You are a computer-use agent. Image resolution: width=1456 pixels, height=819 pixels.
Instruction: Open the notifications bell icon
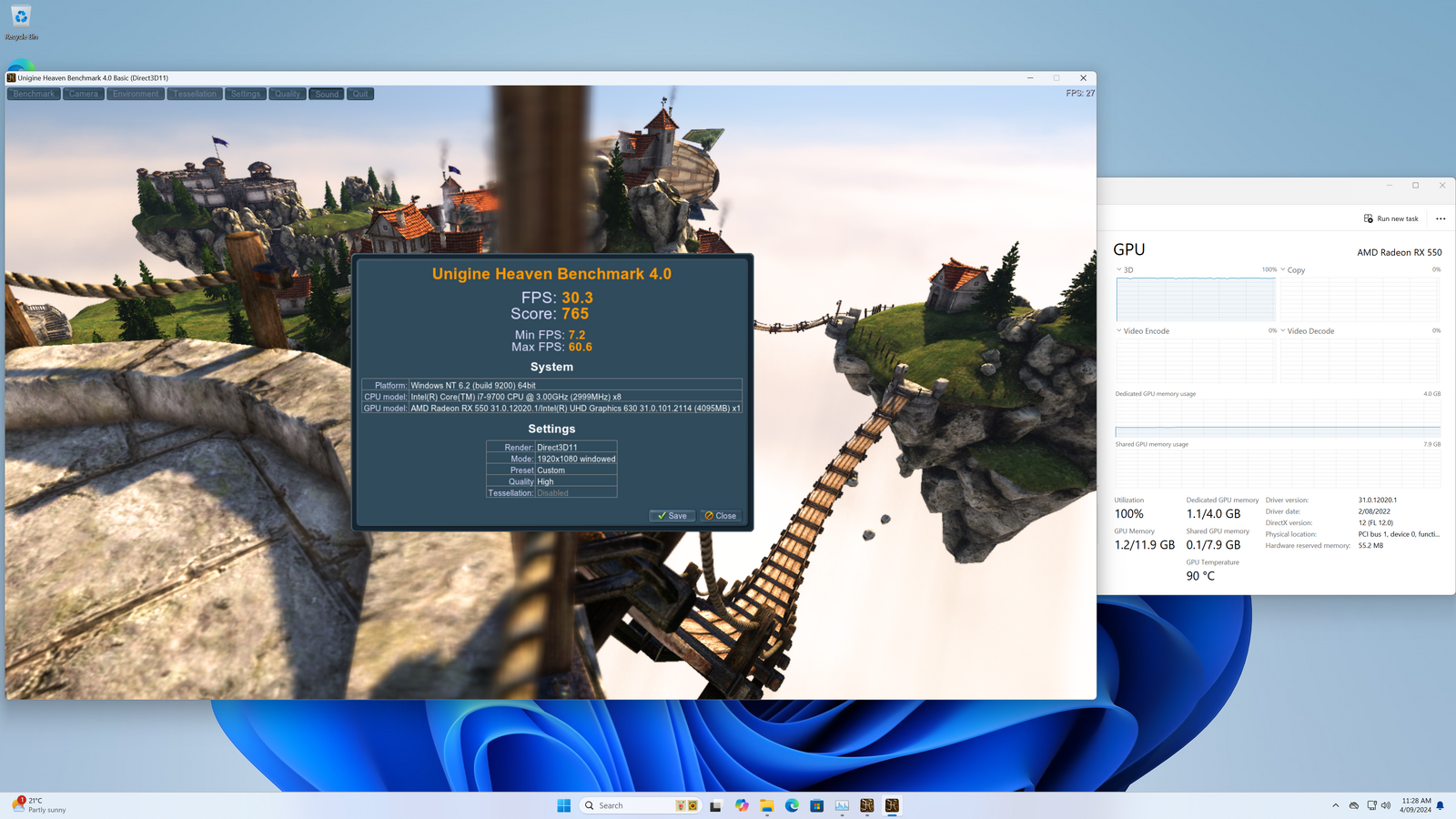pyautogui.click(x=1441, y=805)
